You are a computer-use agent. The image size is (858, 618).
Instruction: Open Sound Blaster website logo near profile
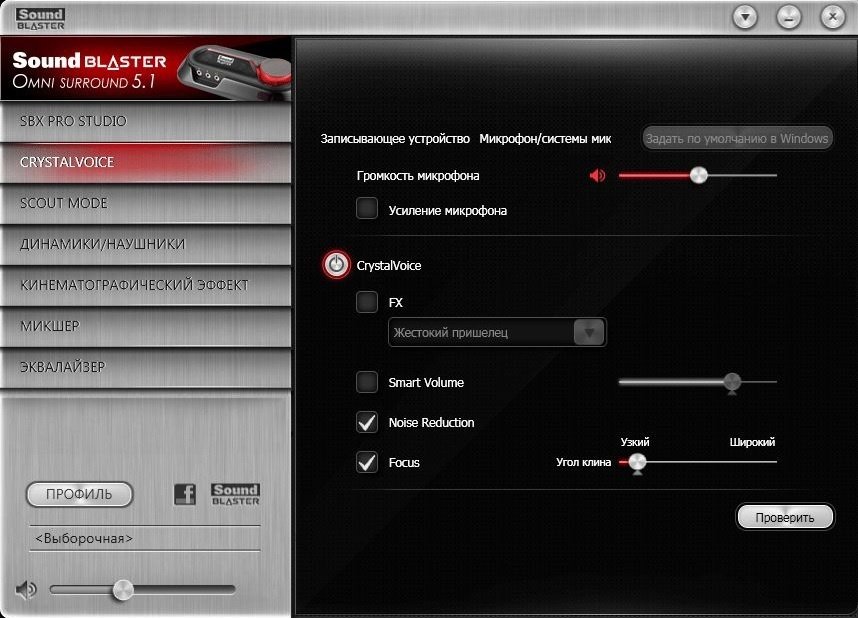(235, 494)
